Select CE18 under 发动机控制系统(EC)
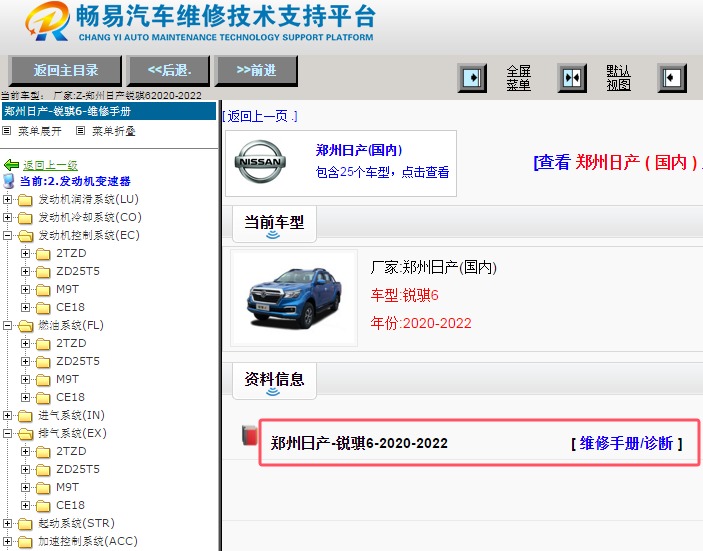 (70, 308)
